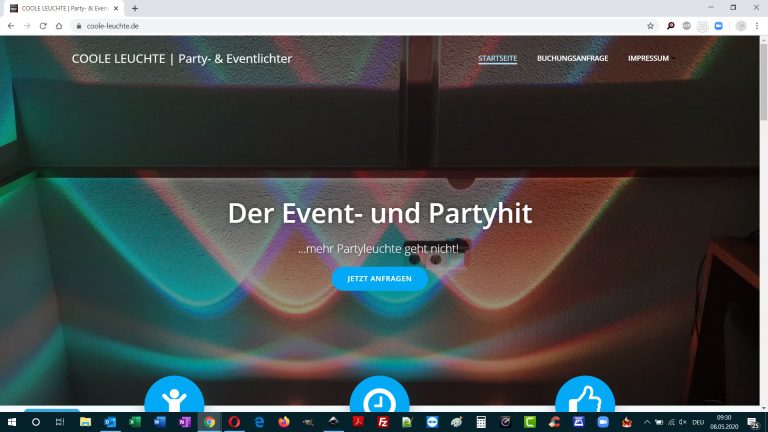Open Cortana search circle
Screen dimensions: 768x432
[x=35, y=422]
